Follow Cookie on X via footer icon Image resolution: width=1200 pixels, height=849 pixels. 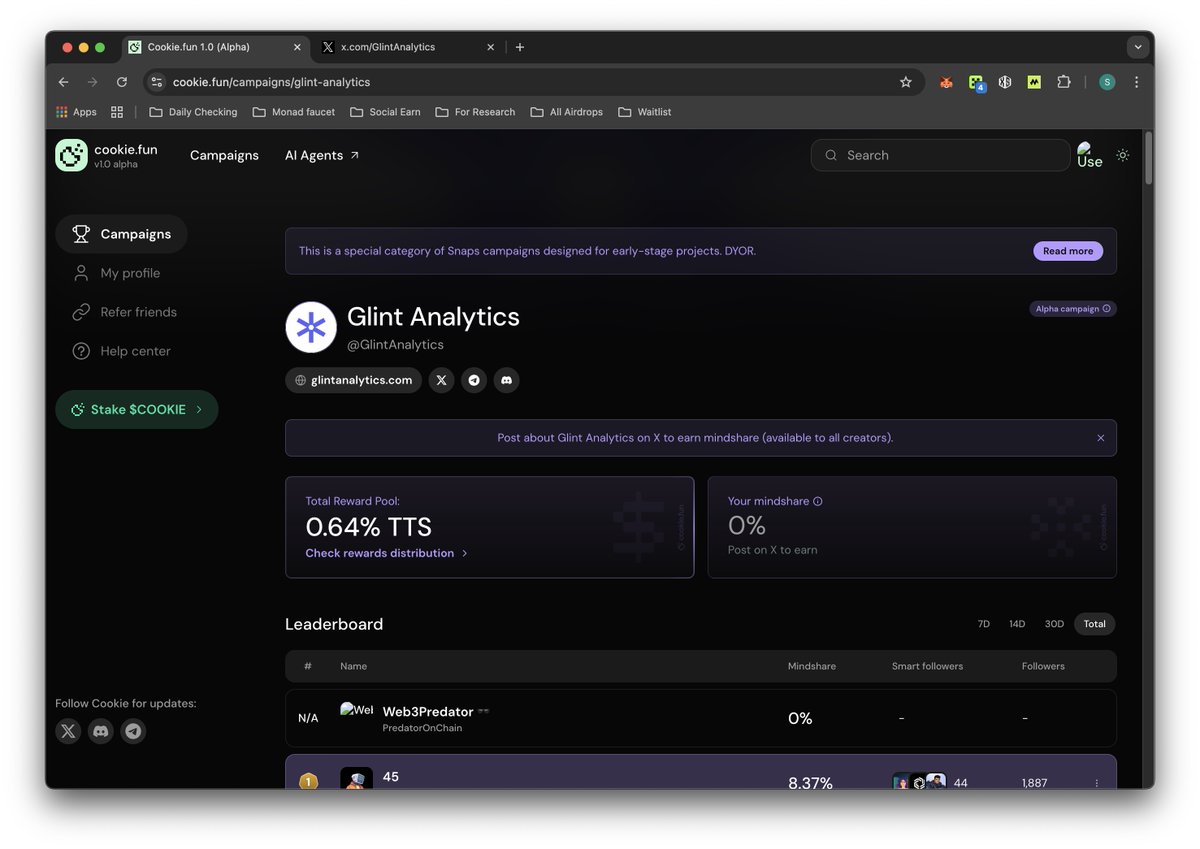pos(67,731)
